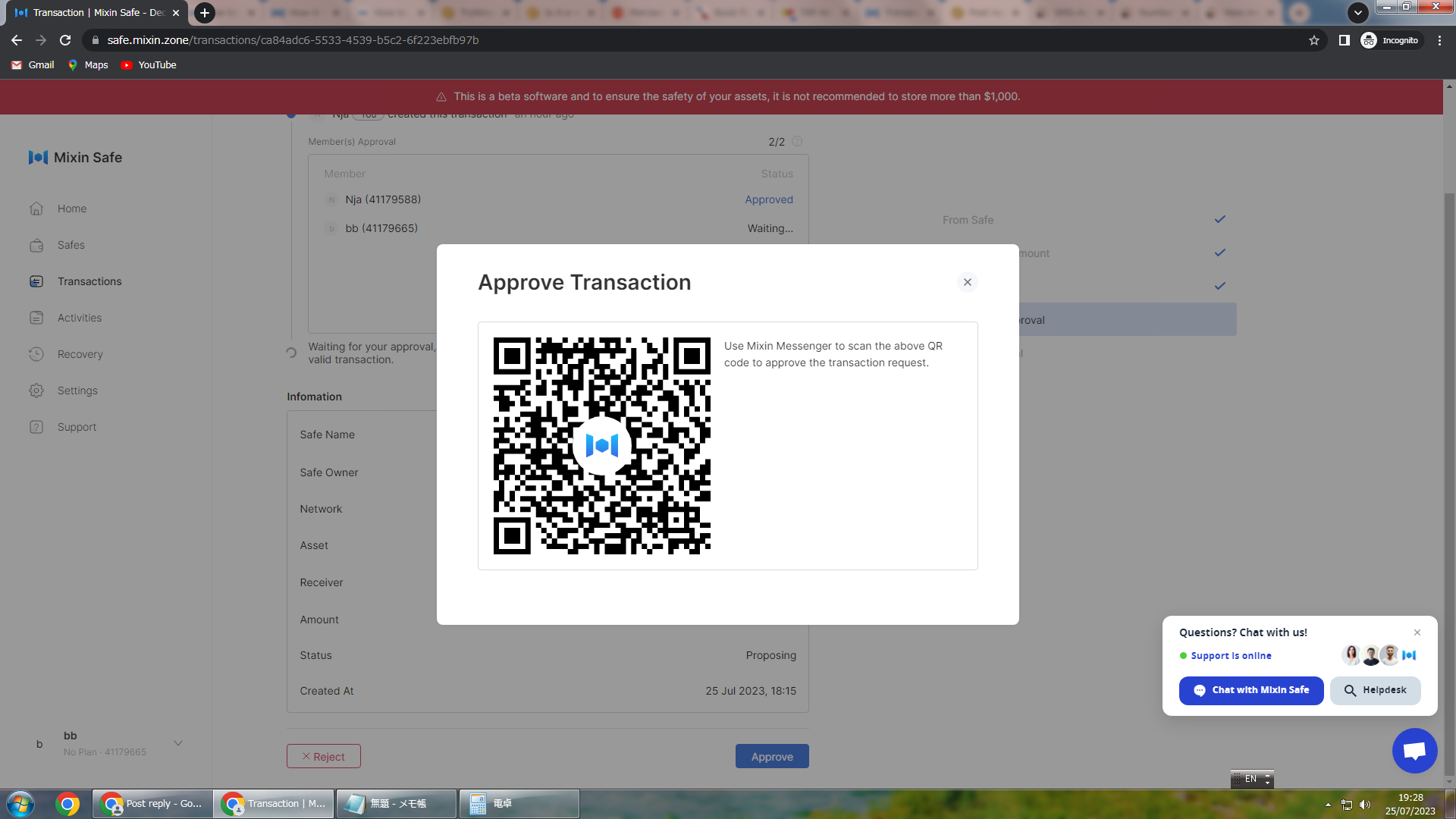
Task: Open Gmail bookmark
Action: click(x=33, y=65)
